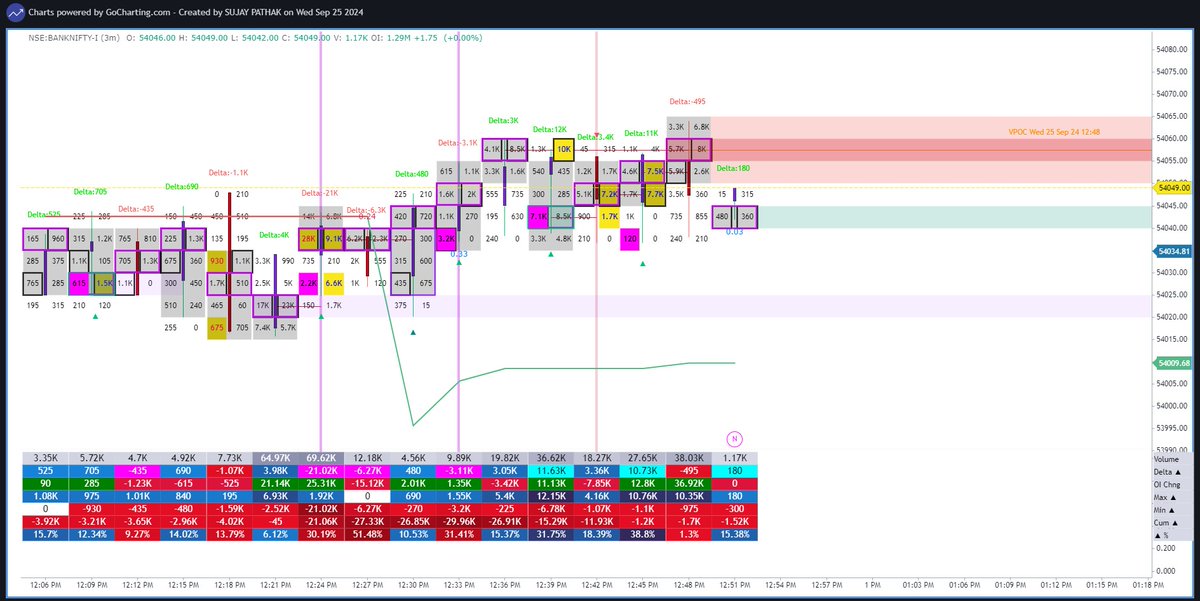Image resolution: width=1200 pixels, height=601 pixels.
Task: Click the magenta 120 footprint cell
Action: pos(630,239)
